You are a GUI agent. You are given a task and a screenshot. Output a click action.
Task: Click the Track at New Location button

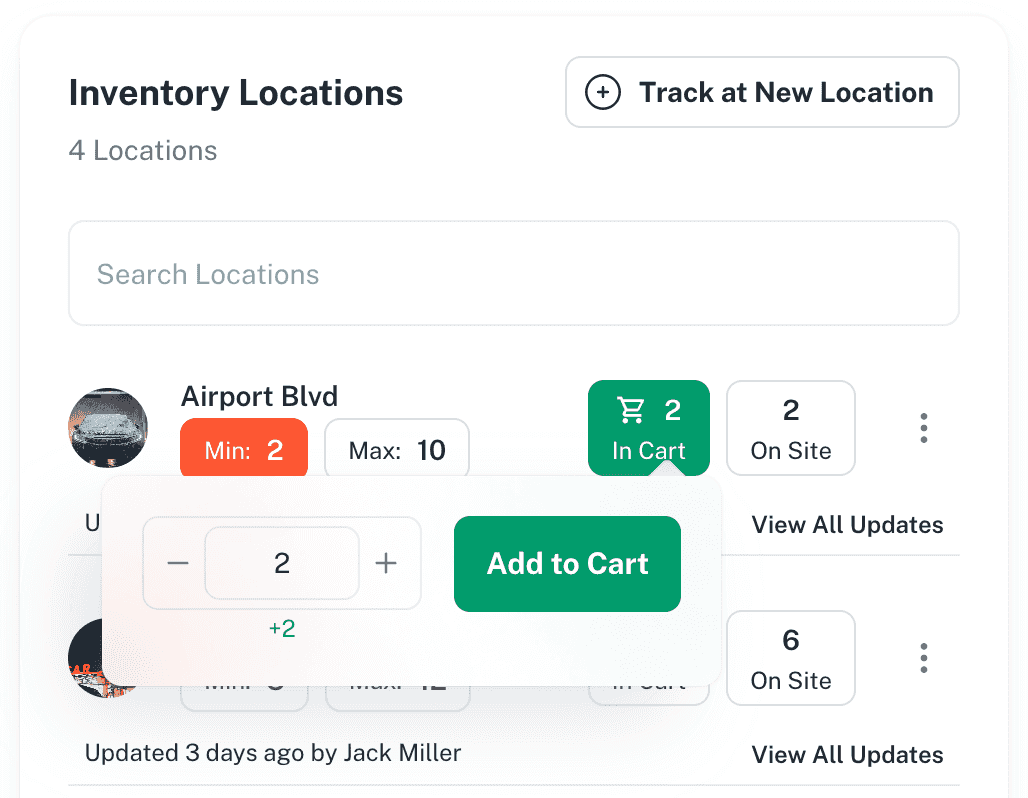pos(762,92)
